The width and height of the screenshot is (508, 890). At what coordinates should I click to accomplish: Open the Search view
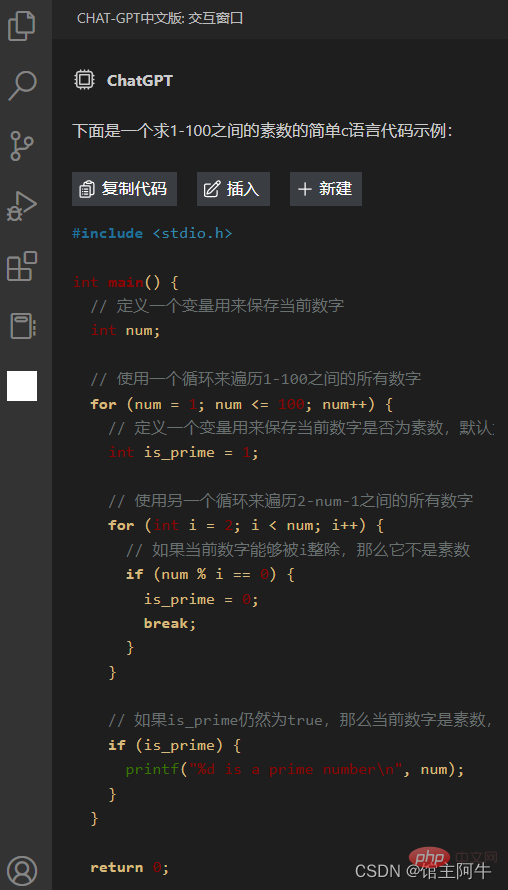[x=22, y=86]
